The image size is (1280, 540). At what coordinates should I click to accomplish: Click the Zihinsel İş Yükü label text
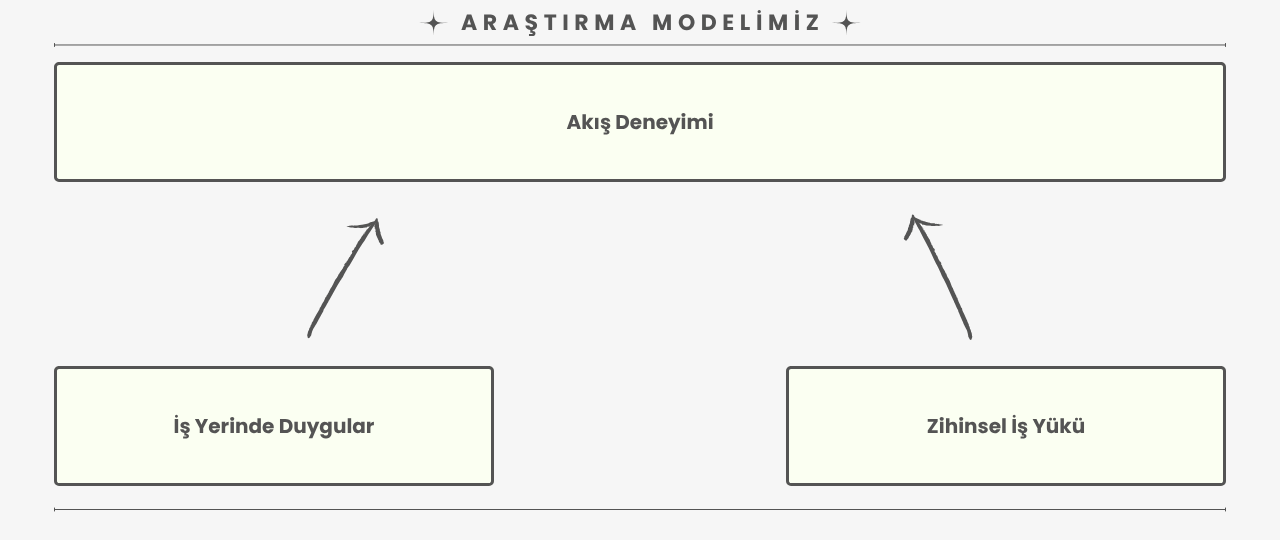pos(1006,426)
